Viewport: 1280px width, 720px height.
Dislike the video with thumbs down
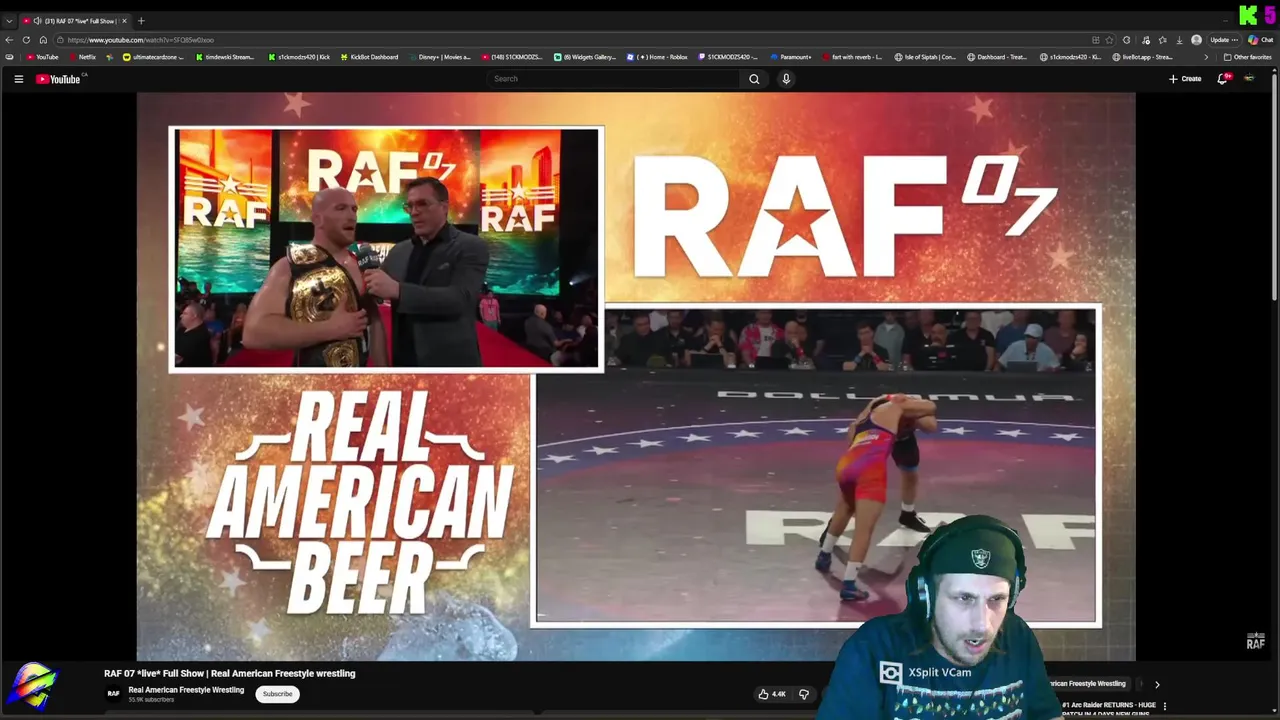803,694
